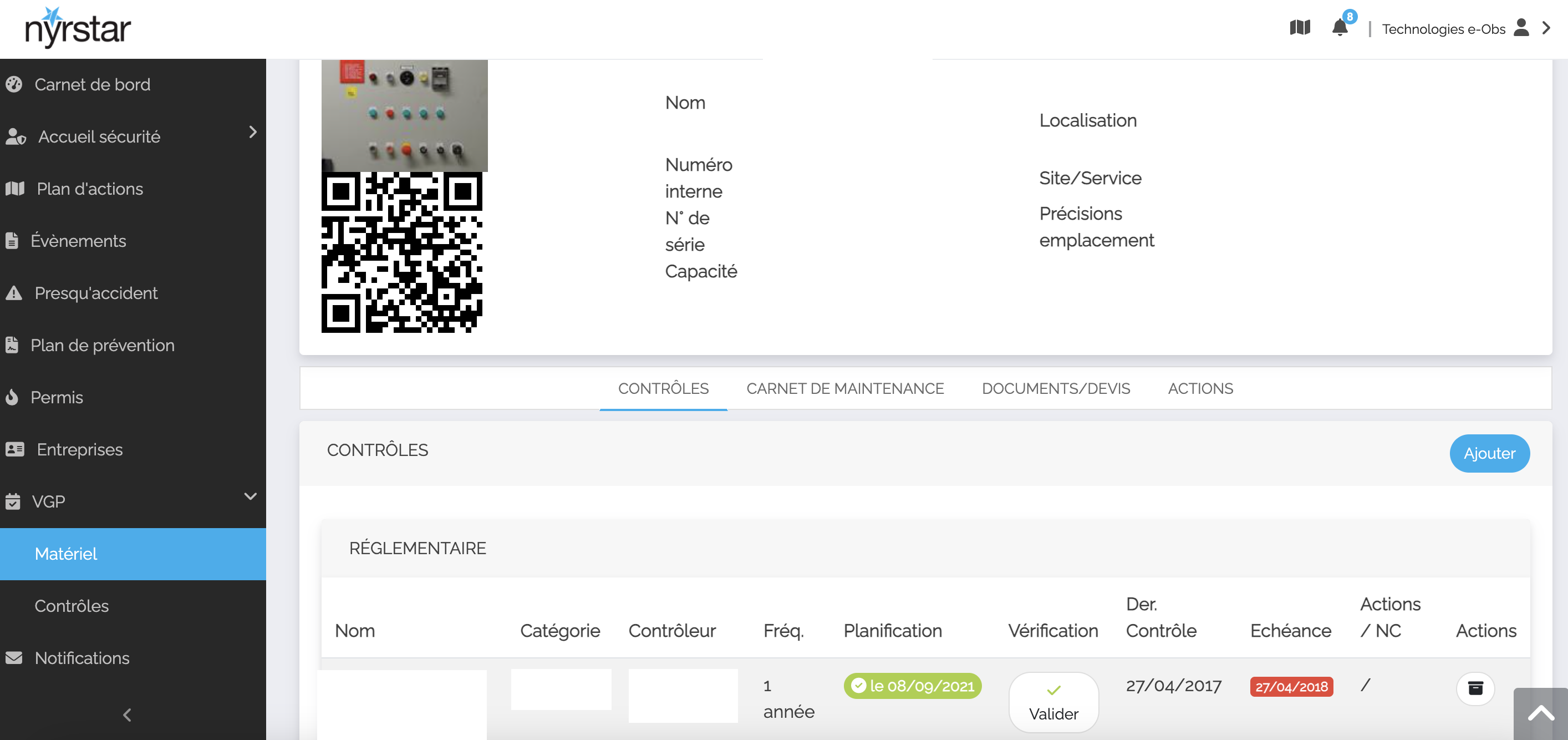Click the 1 année frequency cell
This screenshot has width=1568, height=740.
pyautogui.click(x=788, y=698)
